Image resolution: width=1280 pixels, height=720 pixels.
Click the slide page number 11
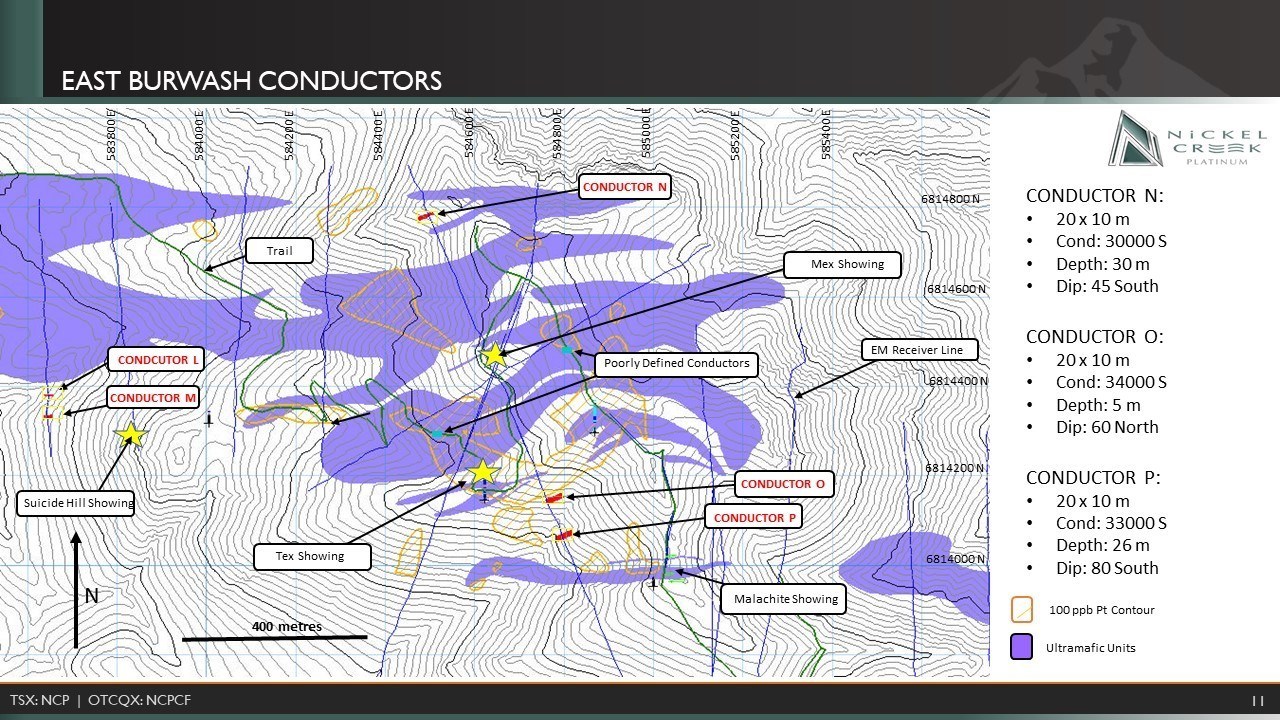click(x=1259, y=701)
